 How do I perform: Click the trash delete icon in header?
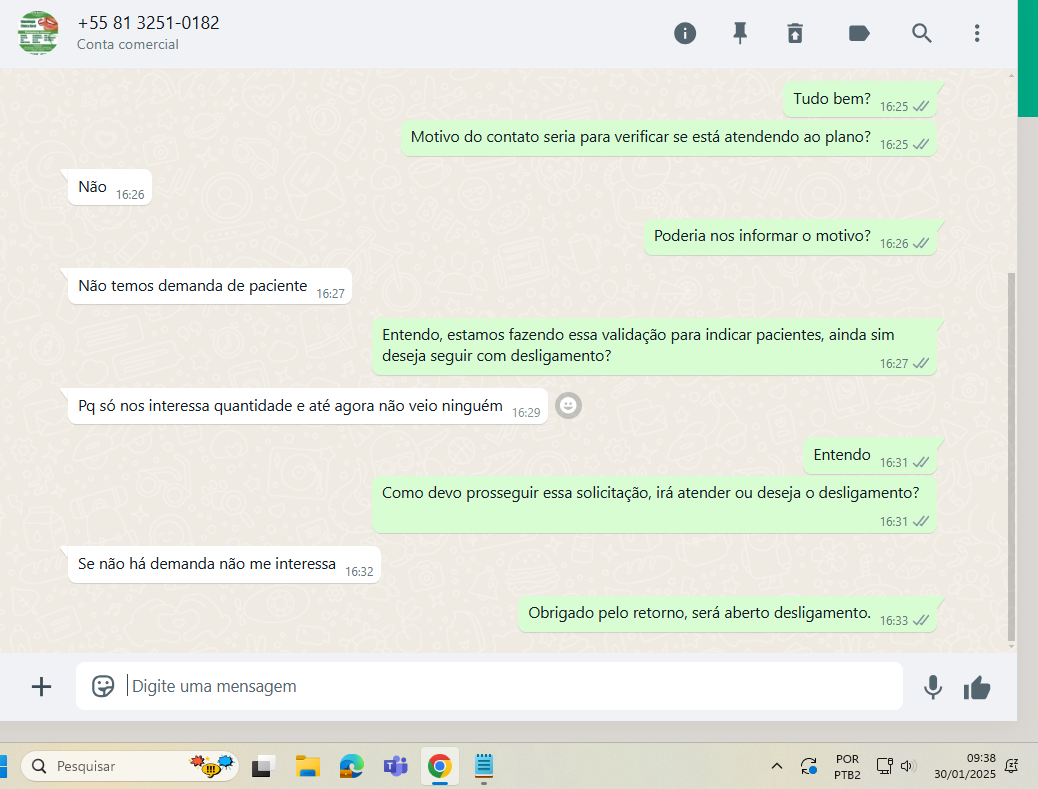click(x=794, y=33)
